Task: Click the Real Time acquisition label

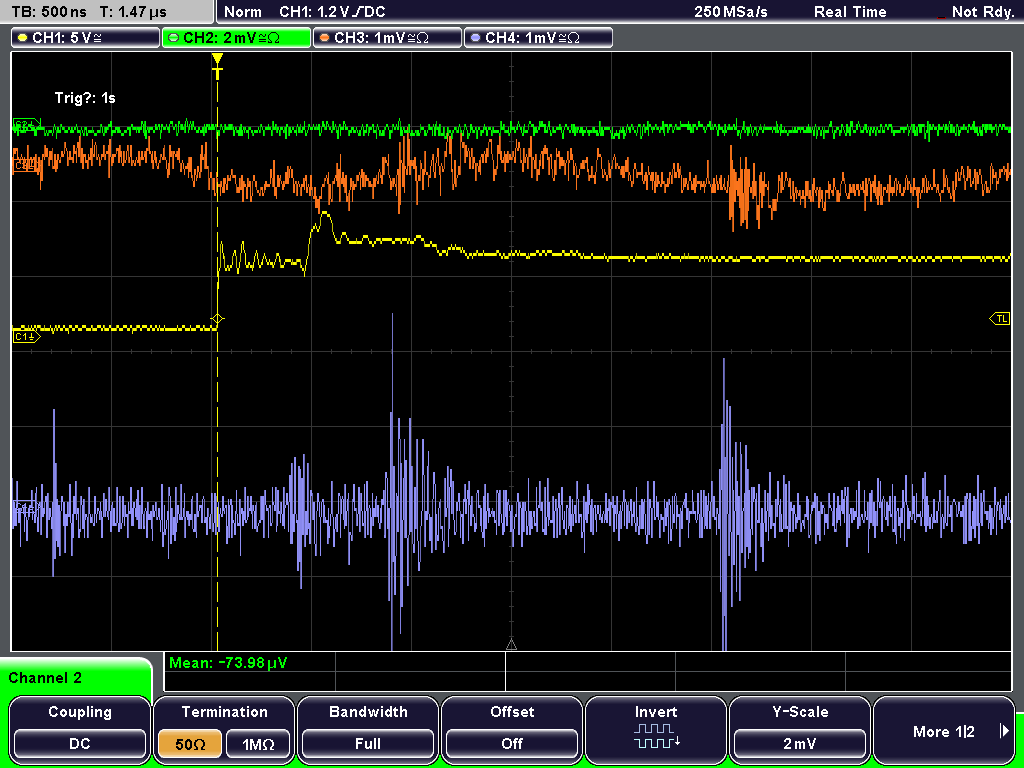Action: pyautogui.click(x=850, y=12)
